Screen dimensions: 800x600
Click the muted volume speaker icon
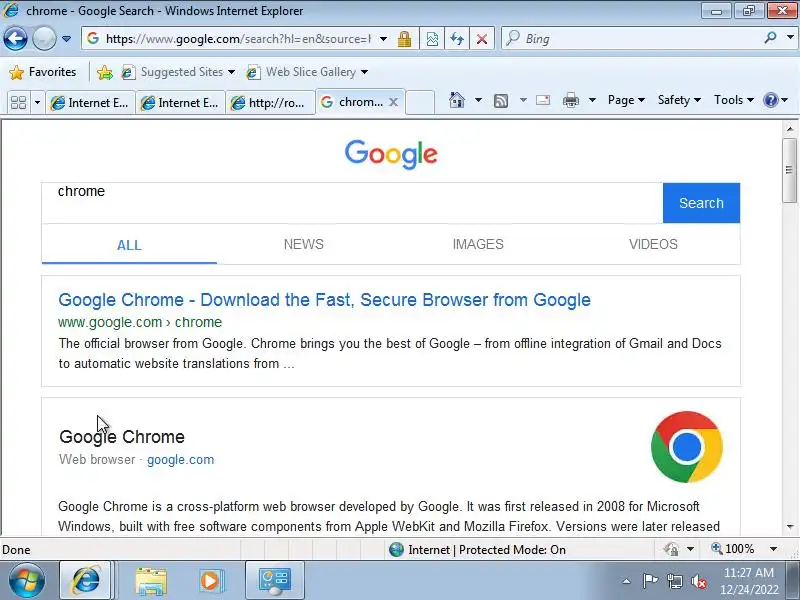(x=699, y=581)
